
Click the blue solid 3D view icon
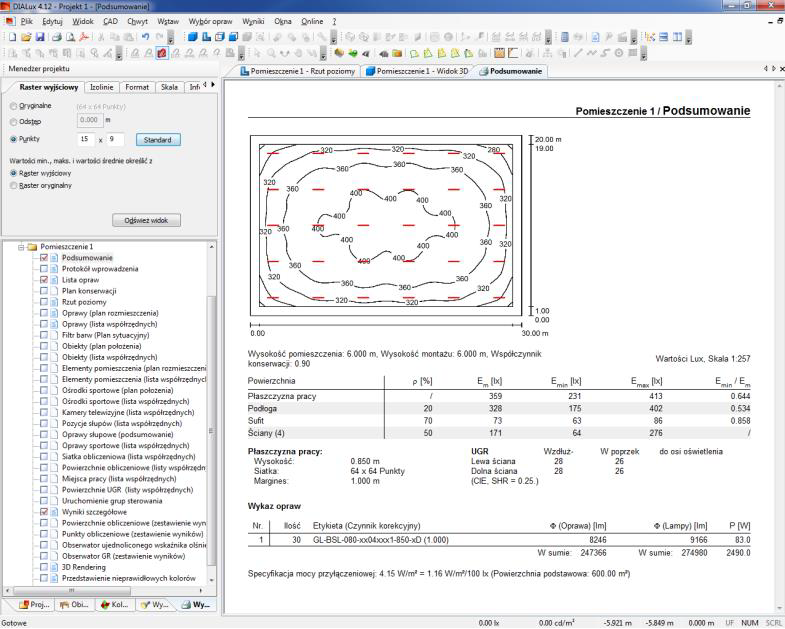tap(193, 37)
